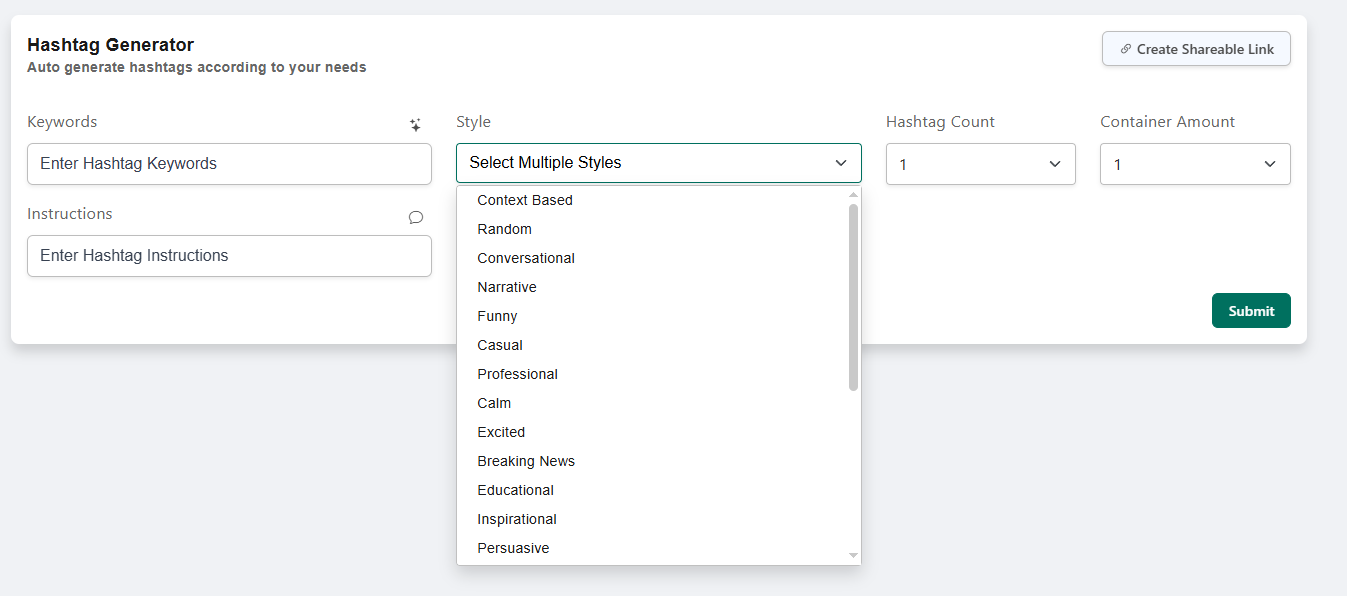1347x596 pixels.
Task: Select the Professional style option
Action: 517,374
